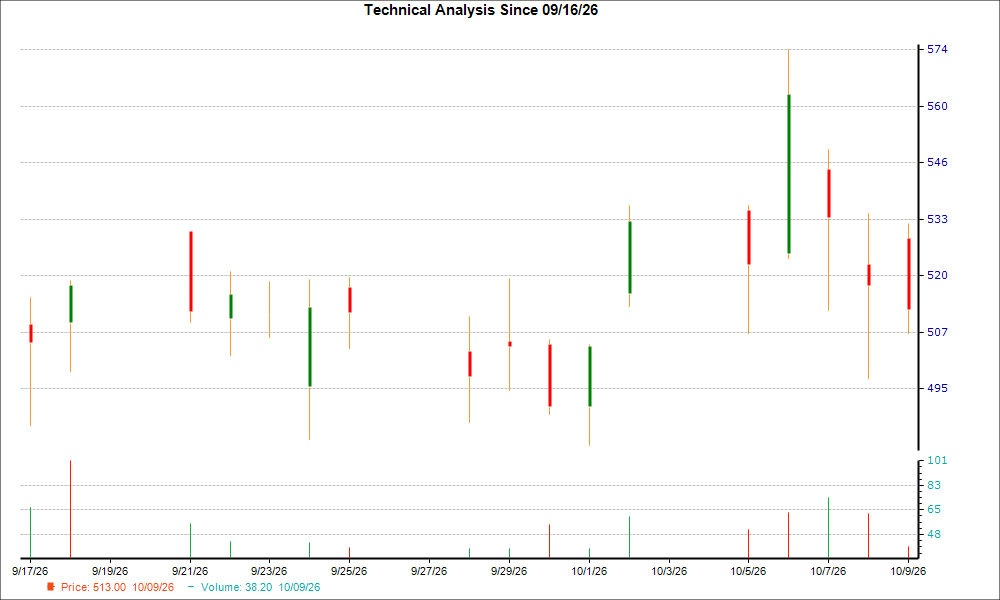
Task: Click the 65 volume axis label
Action: (x=934, y=509)
